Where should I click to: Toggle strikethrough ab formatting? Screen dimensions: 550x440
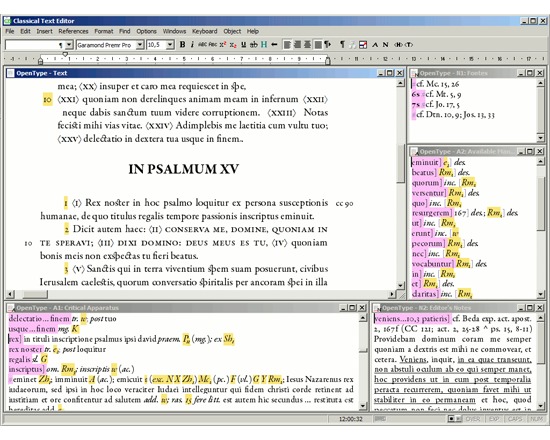[x=253, y=45]
